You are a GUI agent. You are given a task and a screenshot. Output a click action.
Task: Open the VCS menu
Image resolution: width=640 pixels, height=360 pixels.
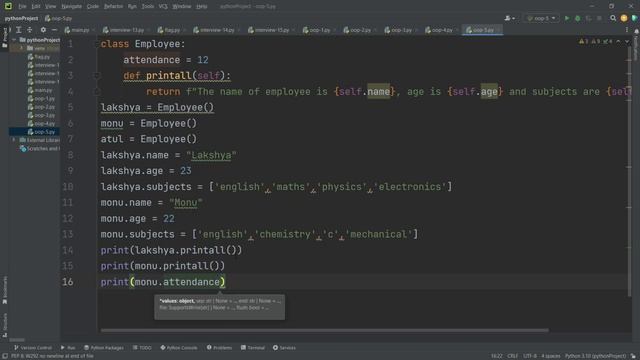point(163,6)
